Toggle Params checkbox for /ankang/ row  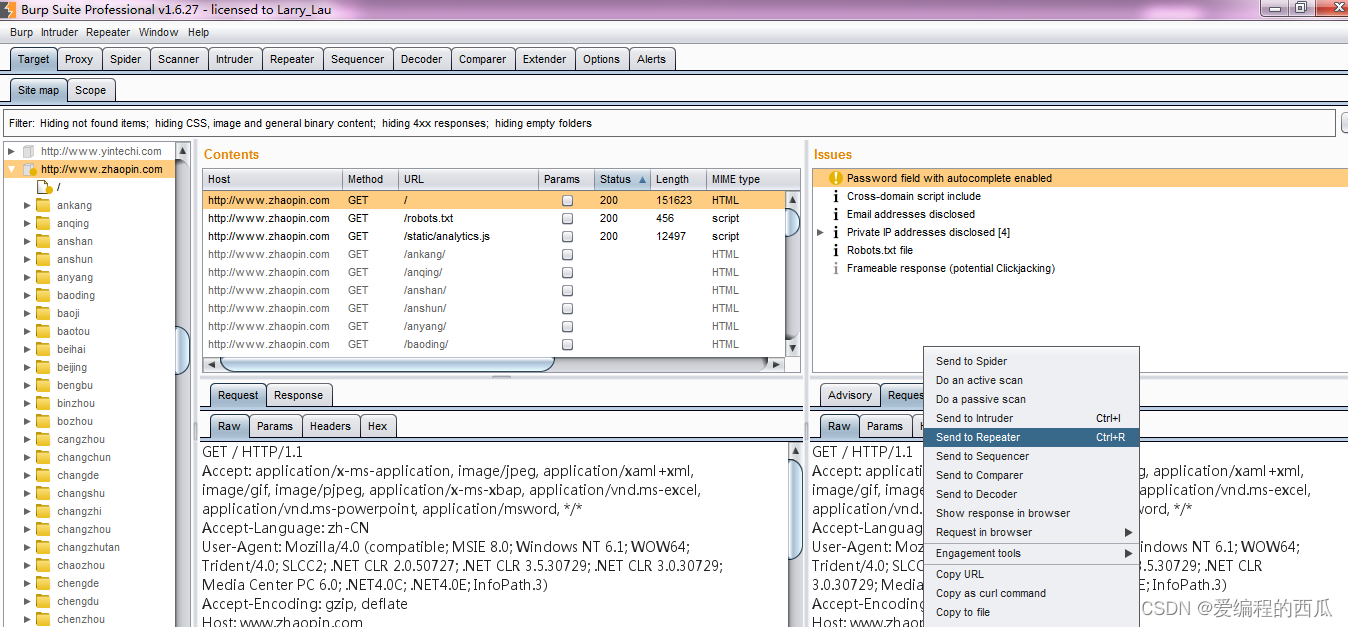567,255
